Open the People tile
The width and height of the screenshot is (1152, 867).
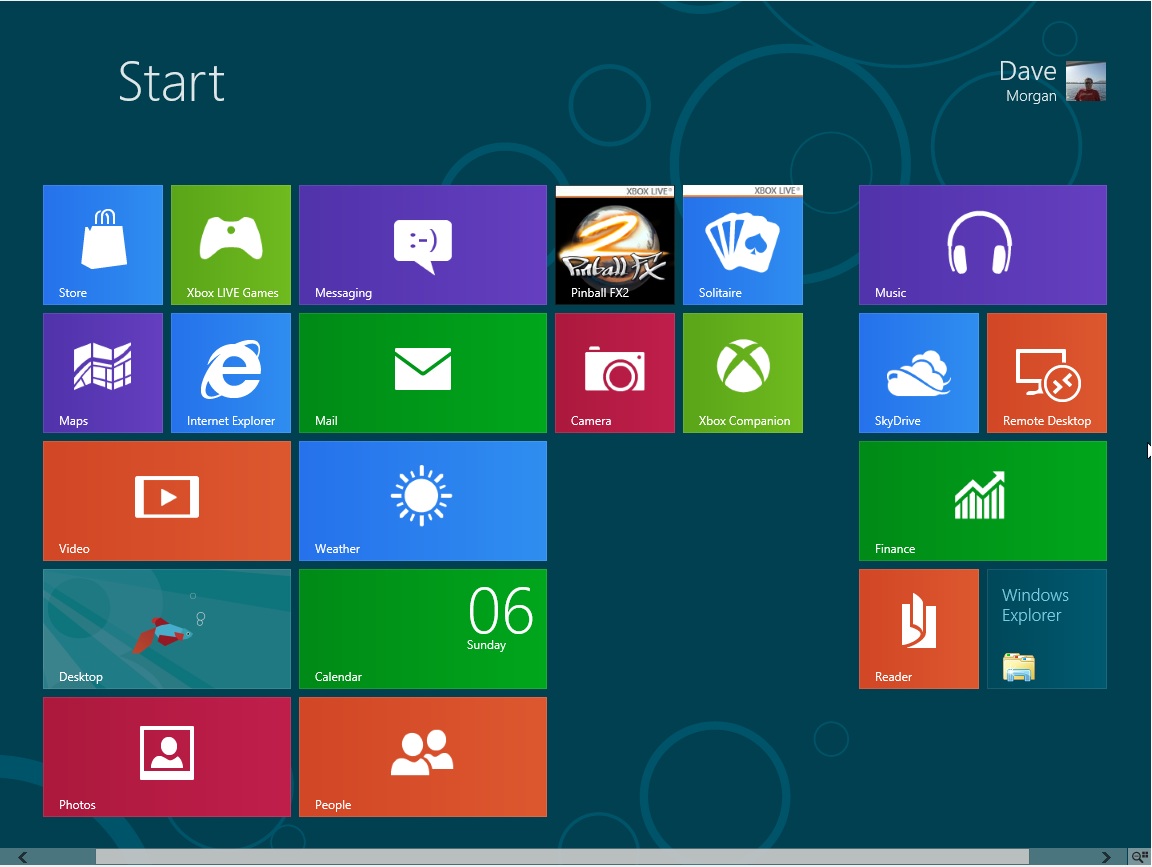(422, 757)
